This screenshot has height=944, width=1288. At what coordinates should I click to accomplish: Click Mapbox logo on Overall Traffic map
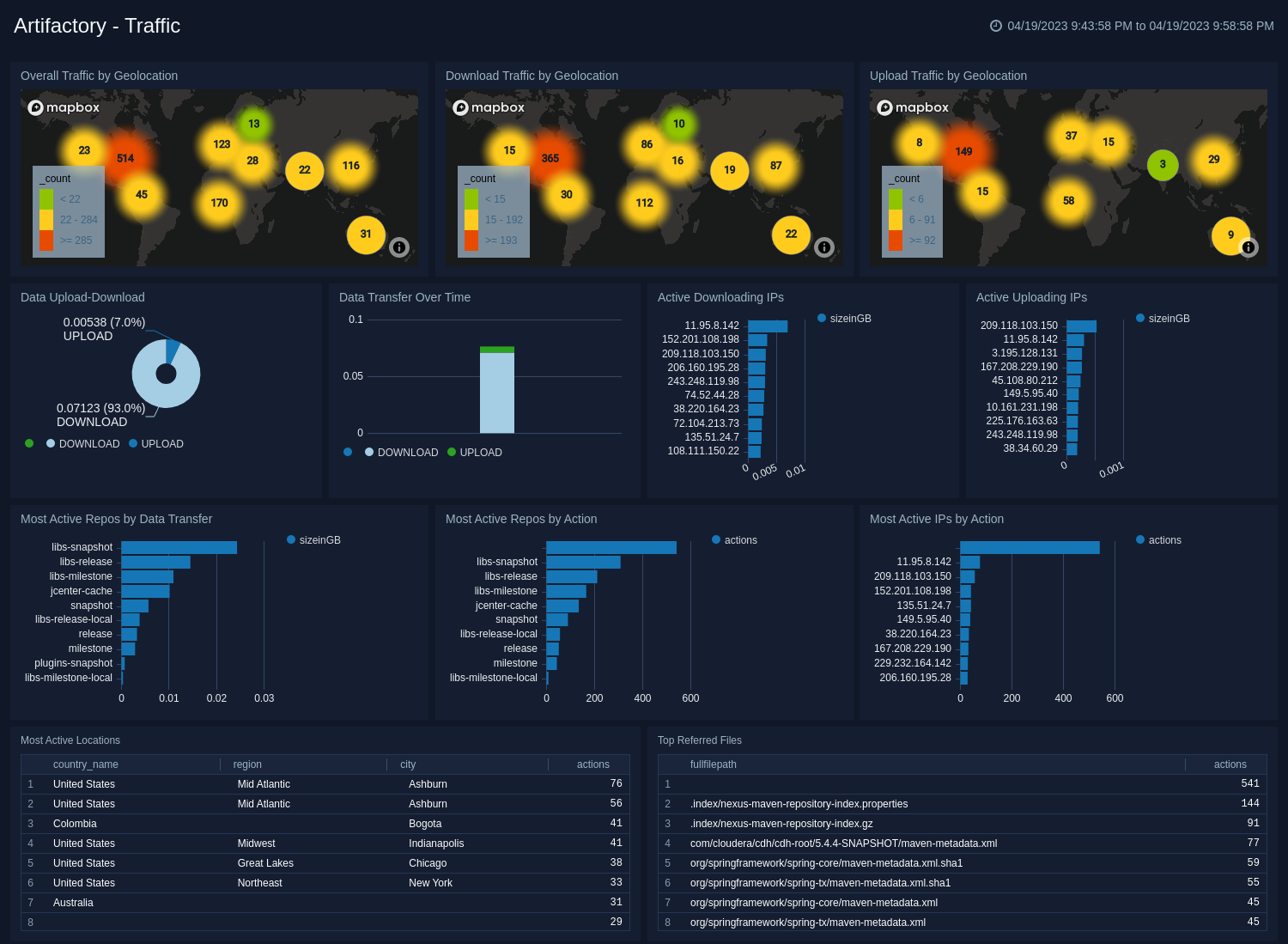coord(64,107)
